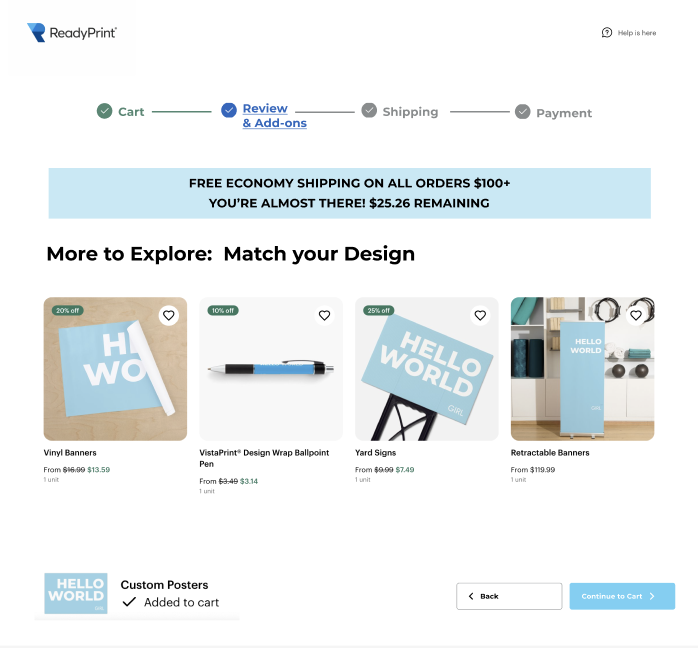Go back with the Back button

click(x=509, y=596)
